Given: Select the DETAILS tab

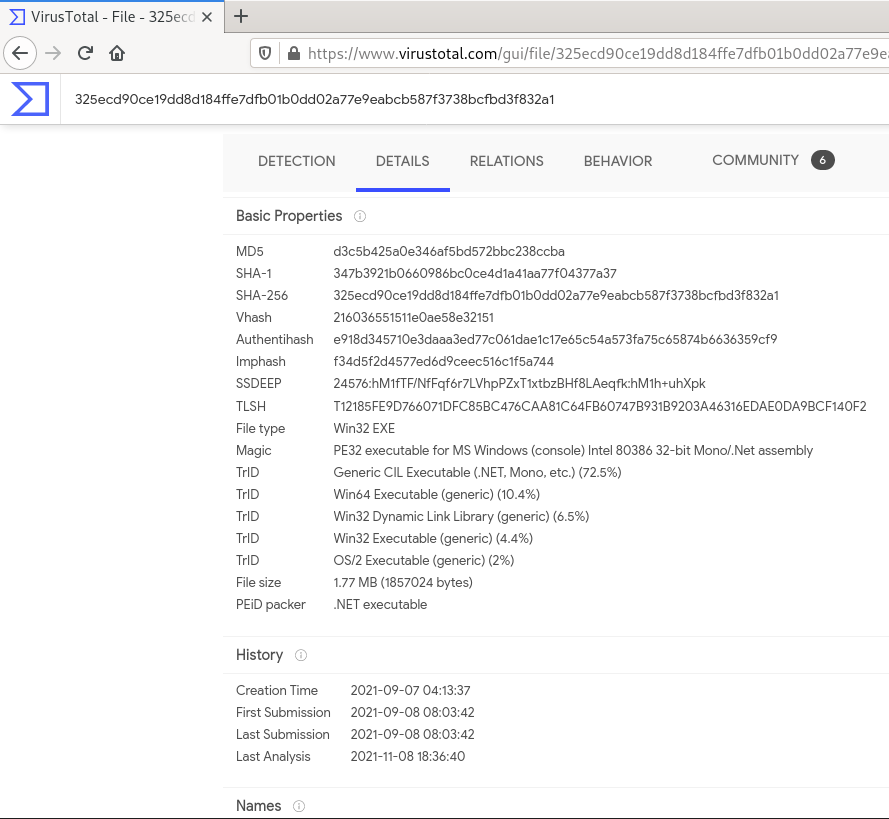Looking at the screenshot, I should pos(403,161).
